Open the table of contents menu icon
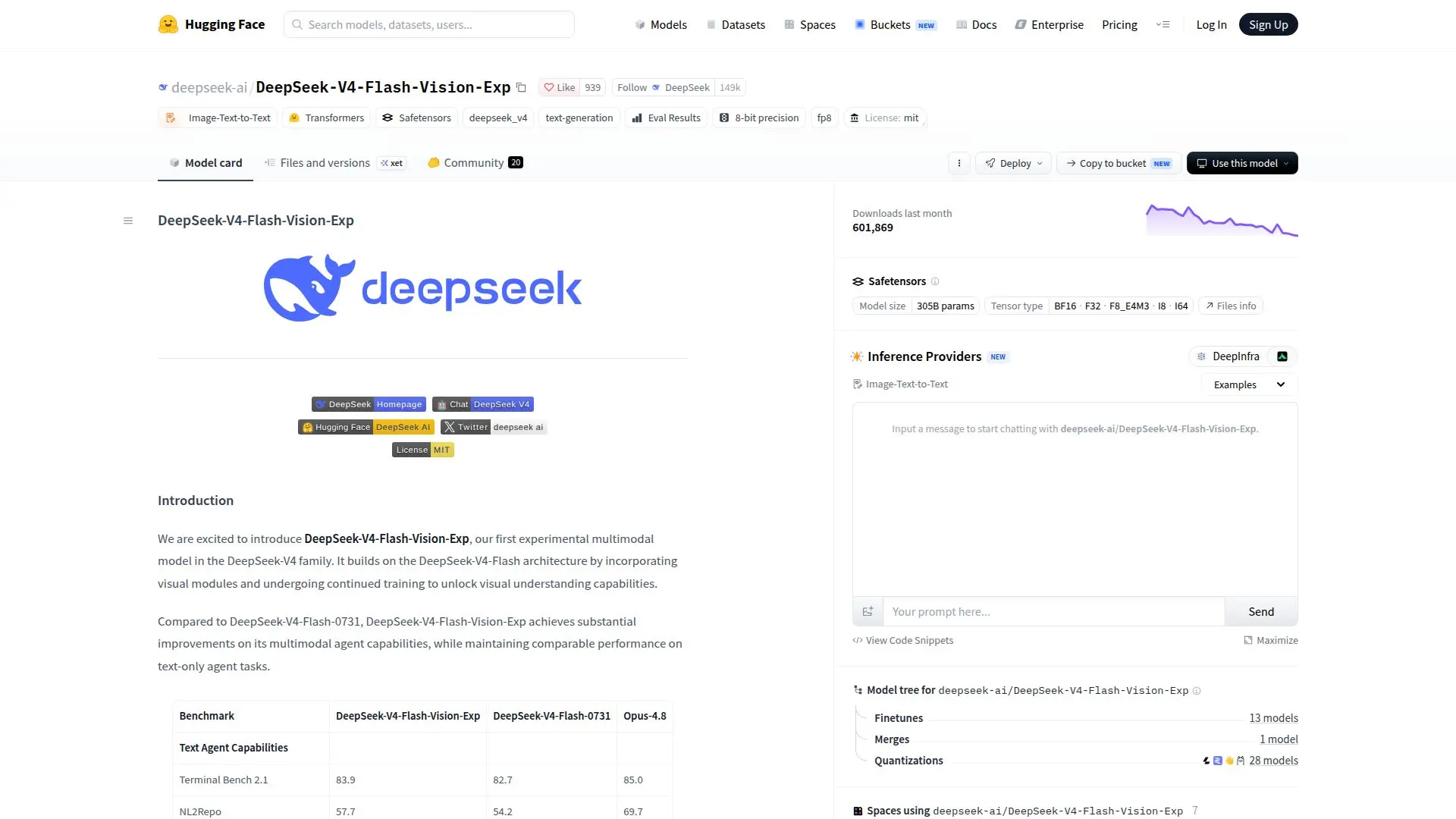Screen dimensions: 1456x819 pos(128,221)
